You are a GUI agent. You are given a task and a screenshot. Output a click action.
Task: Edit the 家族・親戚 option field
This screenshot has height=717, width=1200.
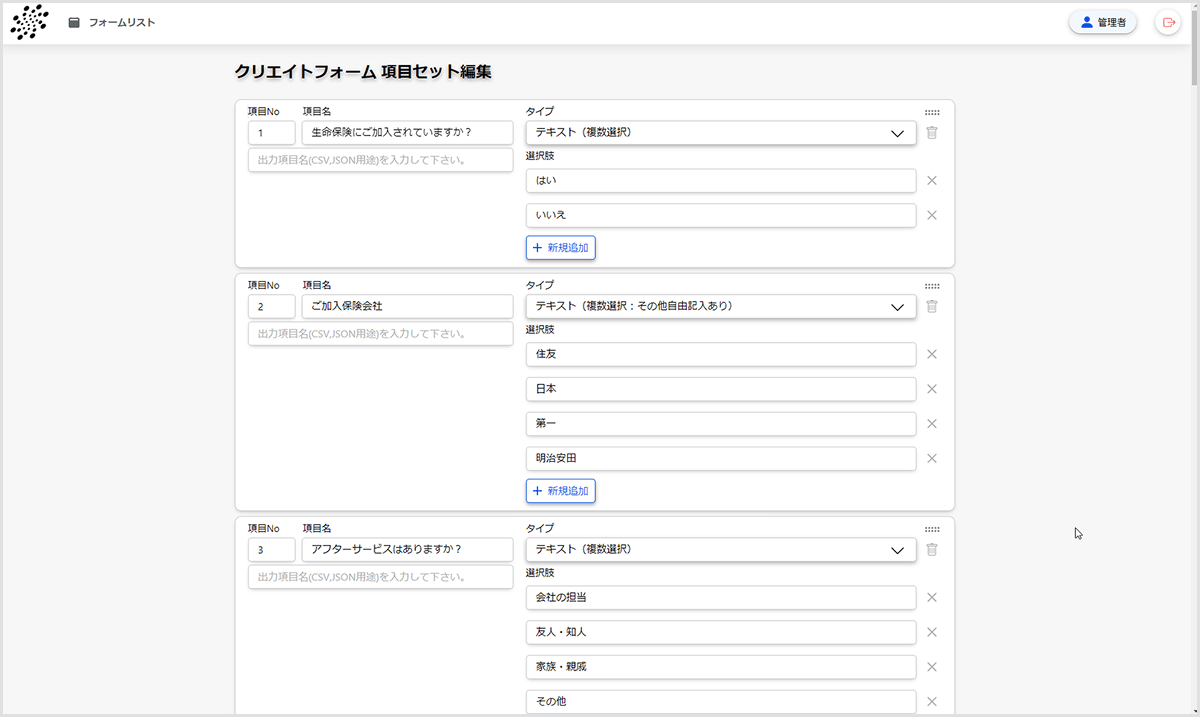[721, 666]
